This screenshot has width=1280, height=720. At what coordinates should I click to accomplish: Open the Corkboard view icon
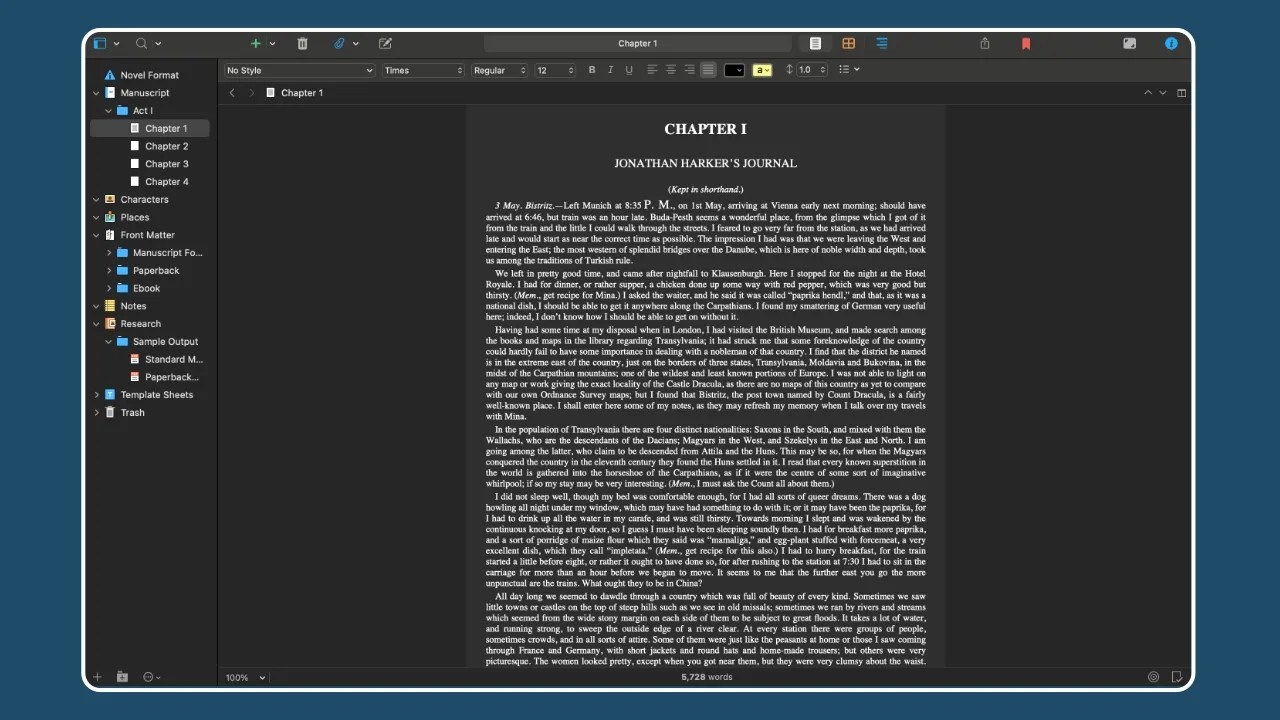(848, 43)
